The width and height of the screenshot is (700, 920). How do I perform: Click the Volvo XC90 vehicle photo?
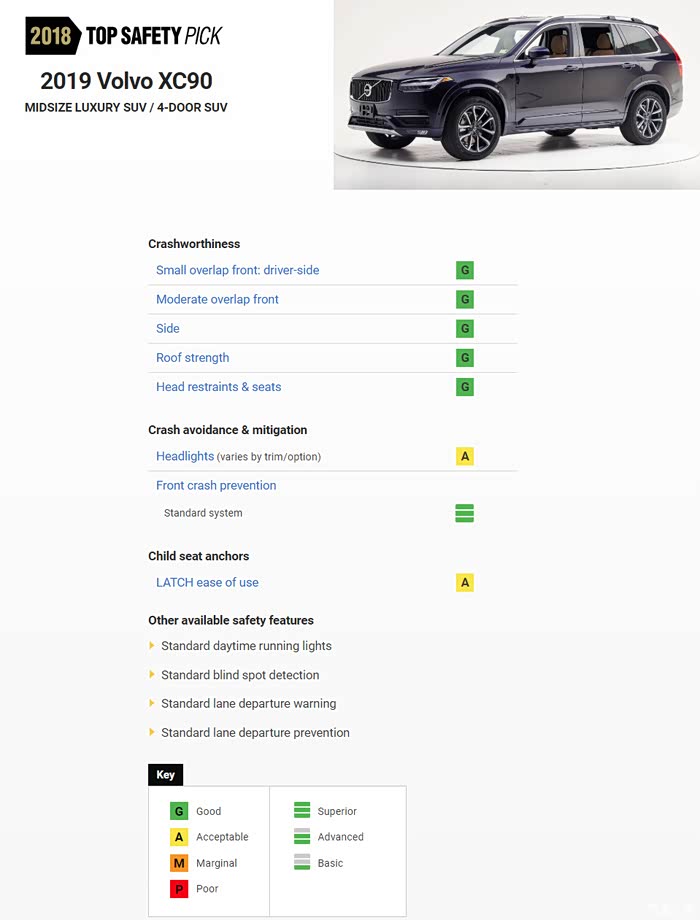517,94
